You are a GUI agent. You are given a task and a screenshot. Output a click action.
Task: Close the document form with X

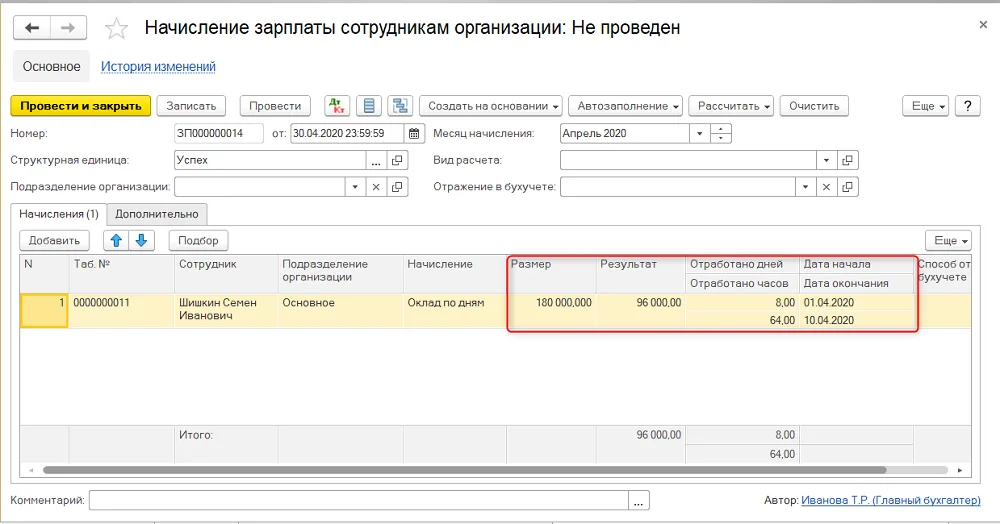pos(983,25)
